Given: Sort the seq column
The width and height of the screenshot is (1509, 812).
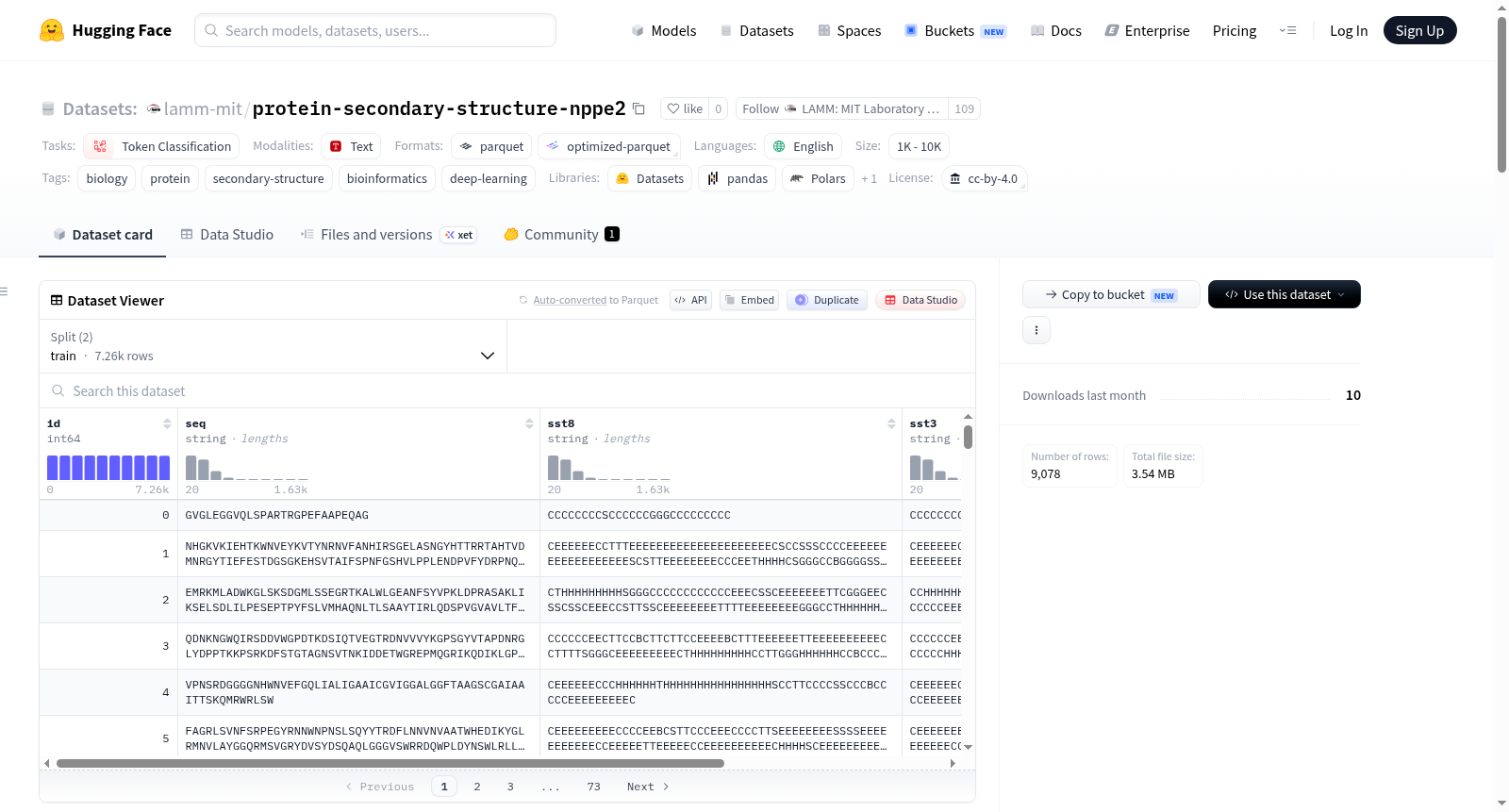Looking at the screenshot, I should (529, 424).
